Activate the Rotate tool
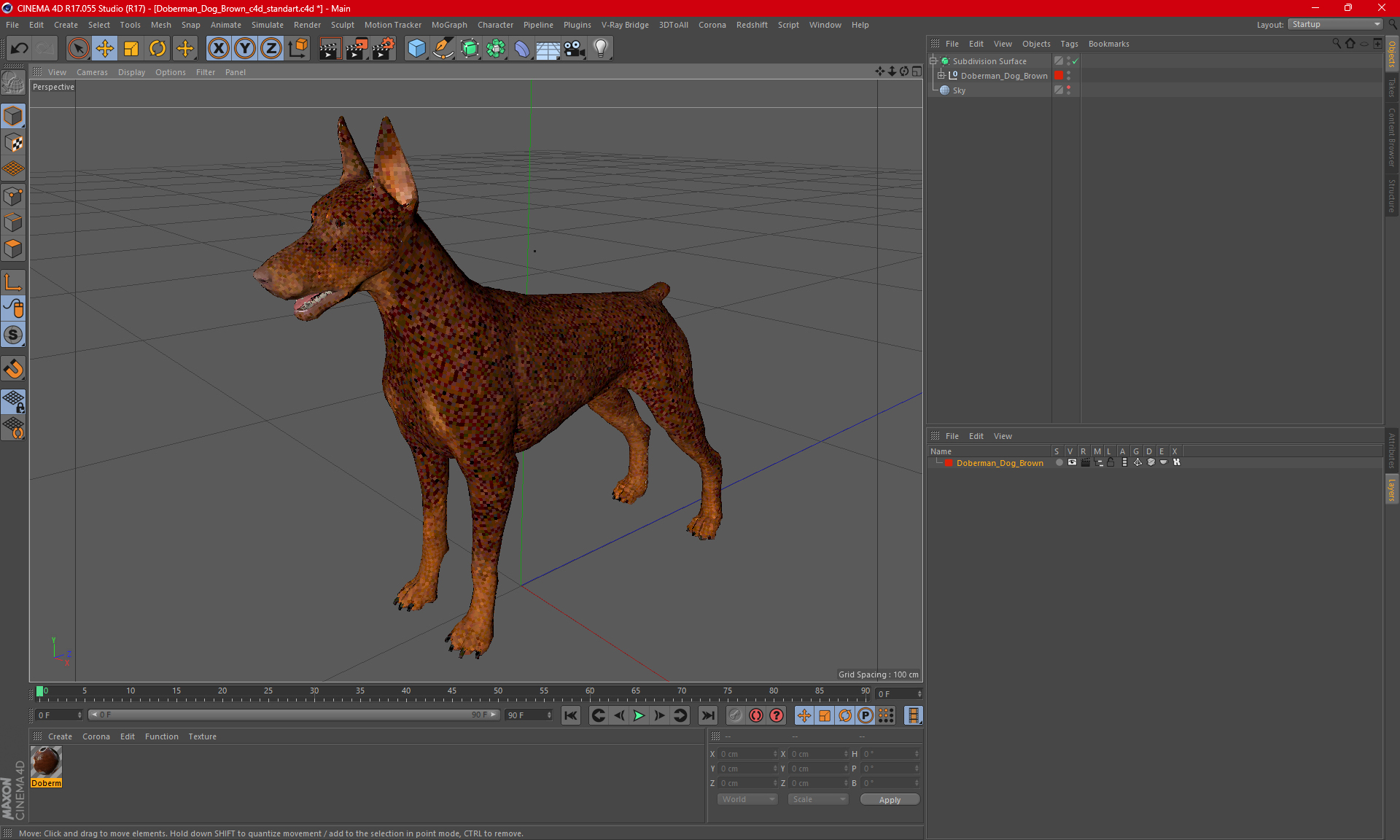The image size is (1400, 840). 157,49
